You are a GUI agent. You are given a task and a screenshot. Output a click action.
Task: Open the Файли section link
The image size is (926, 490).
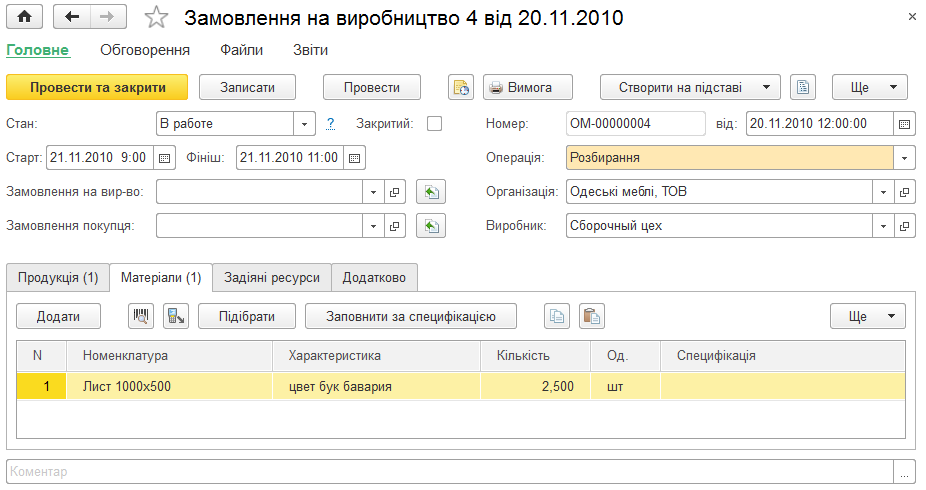242,50
